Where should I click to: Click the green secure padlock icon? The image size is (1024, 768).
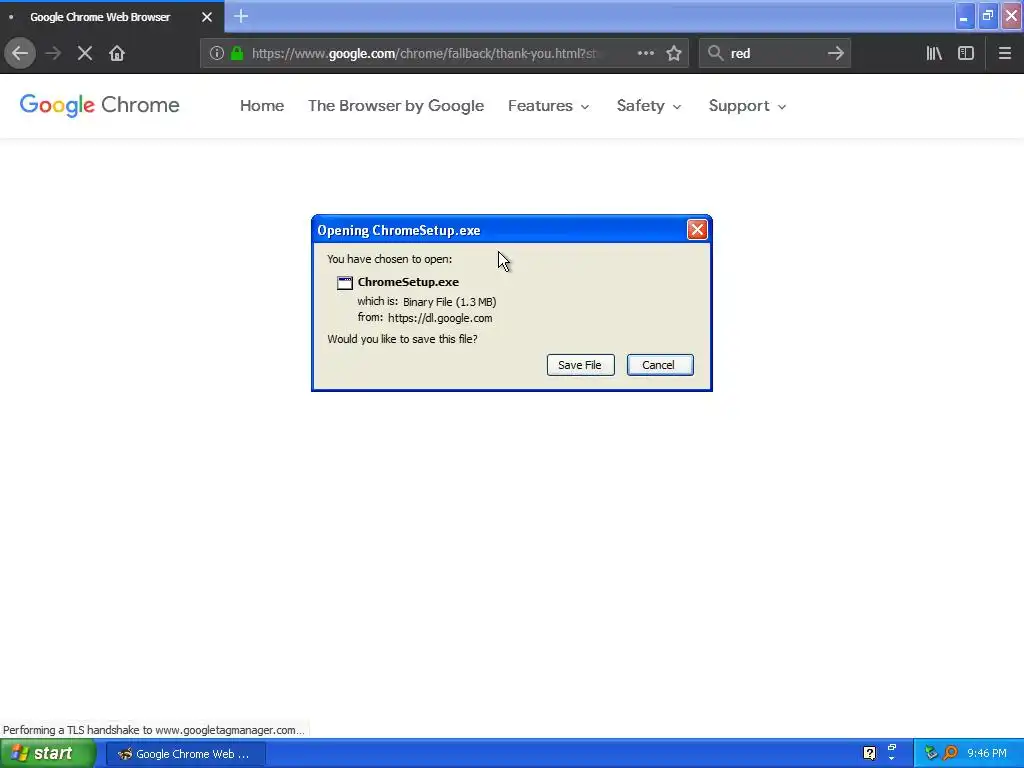pos(237,53)
